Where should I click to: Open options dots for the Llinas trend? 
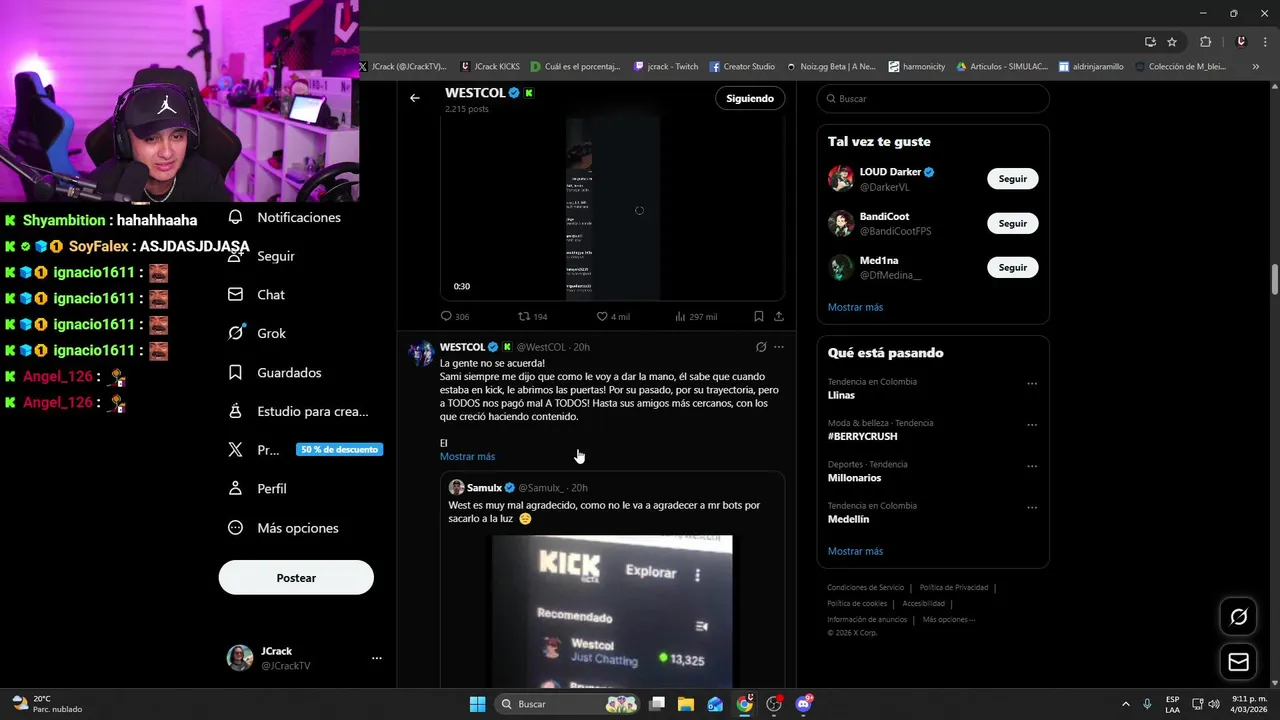point(1032,383)
